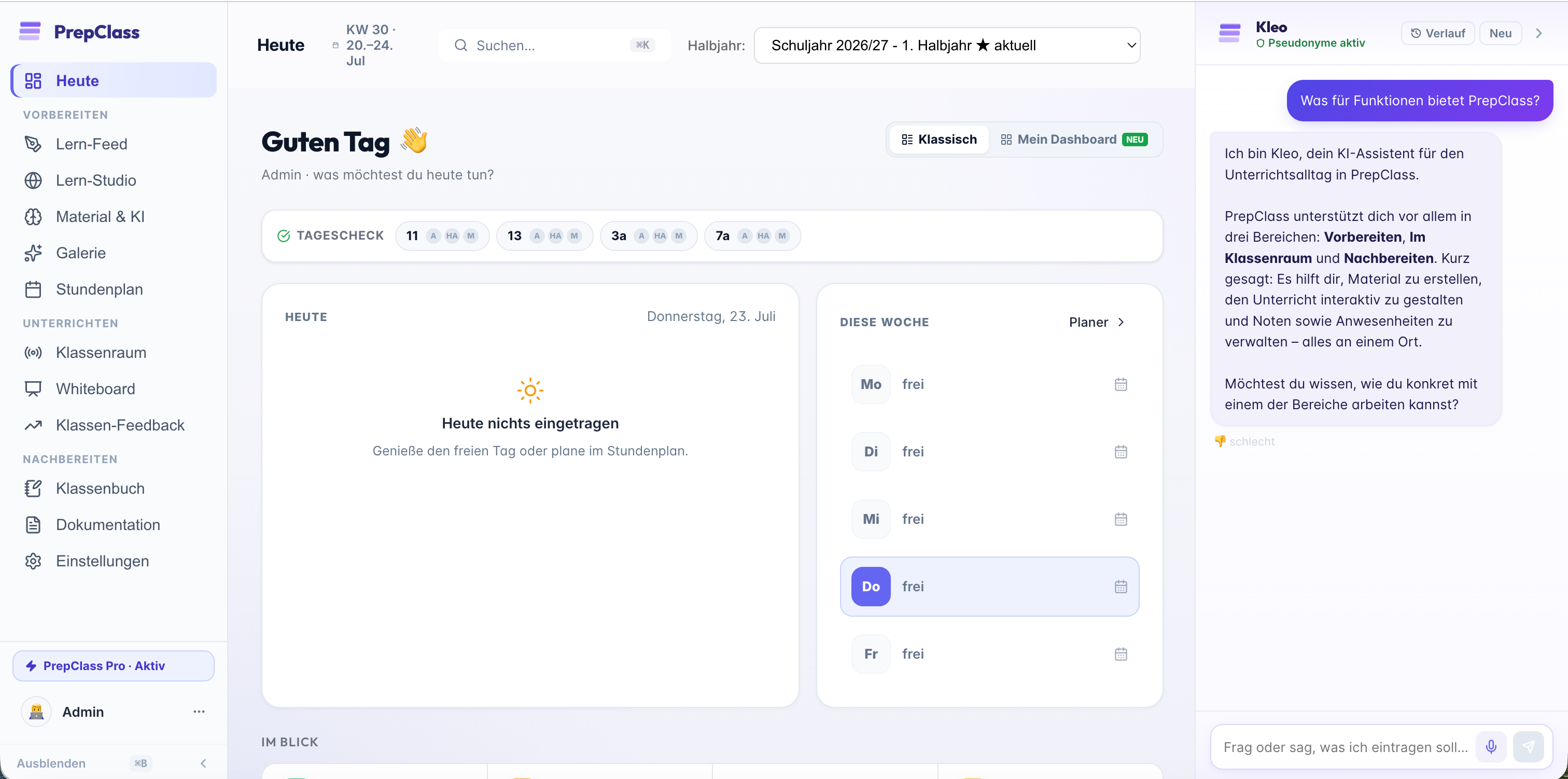The height and width of the screenshot is (779, 1568).
Task: Click the 'Heute nichts eingetragen' text
Action: click(530, 423)
